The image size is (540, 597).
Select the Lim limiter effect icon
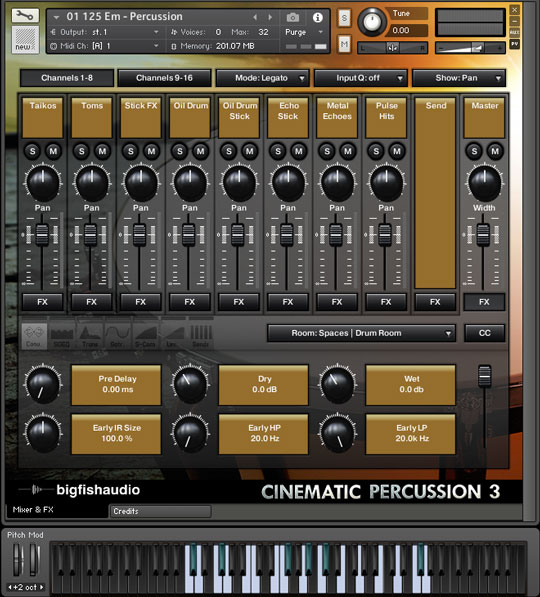click(x=173, y=336)
